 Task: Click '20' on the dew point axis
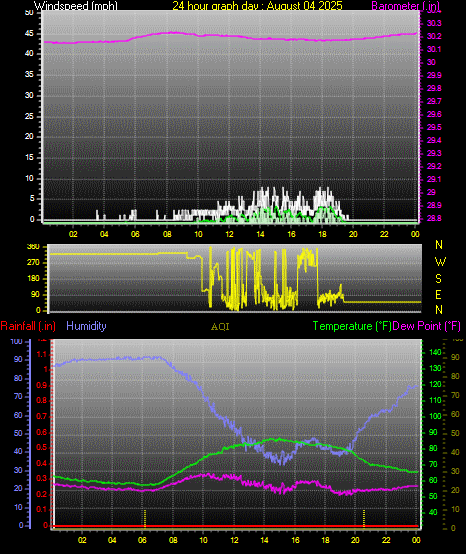pyautogui.click(x=455, y=490)
